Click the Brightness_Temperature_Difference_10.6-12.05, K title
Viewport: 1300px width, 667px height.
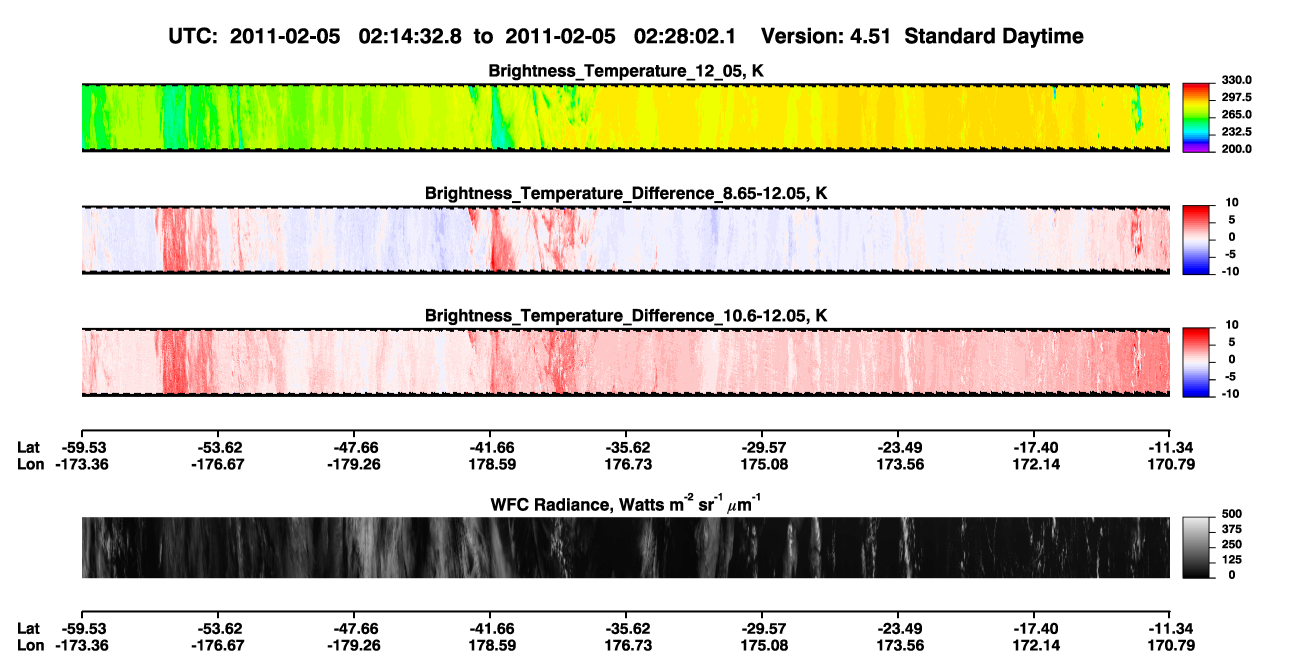point(626,316)
